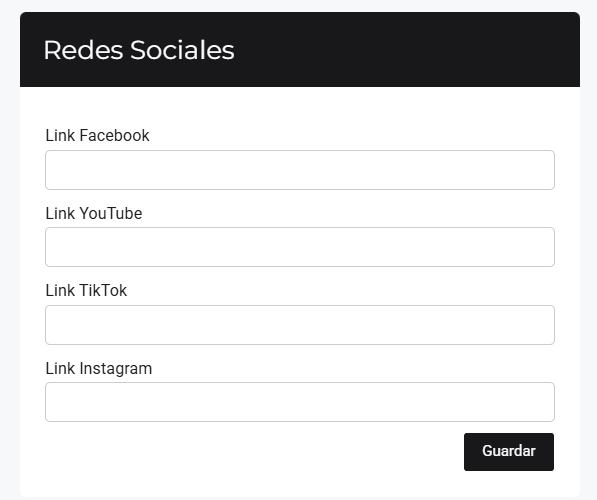The height and width of the screenshot is (500, 597).
Task: Click the word YouTube in second label
Action: click(x=110, y=213)
